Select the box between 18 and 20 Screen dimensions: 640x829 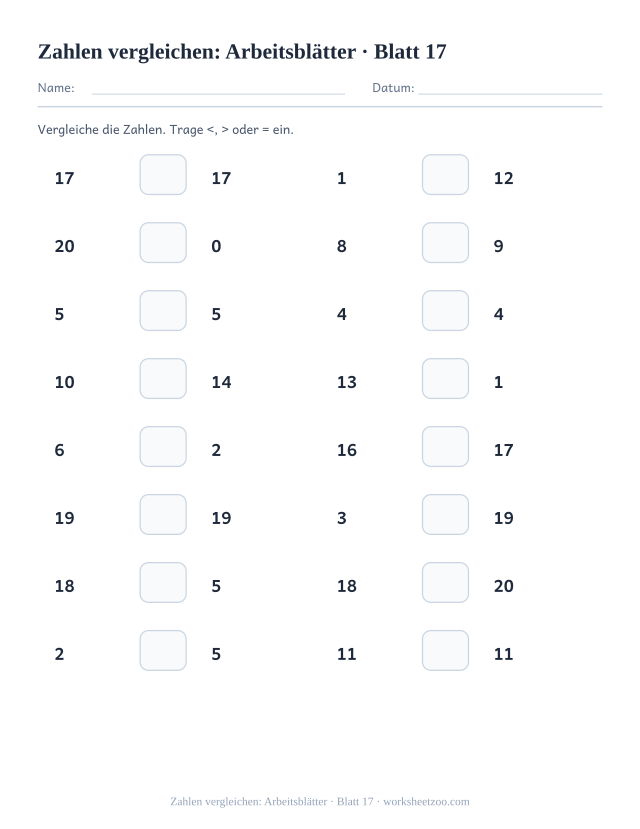445,583
